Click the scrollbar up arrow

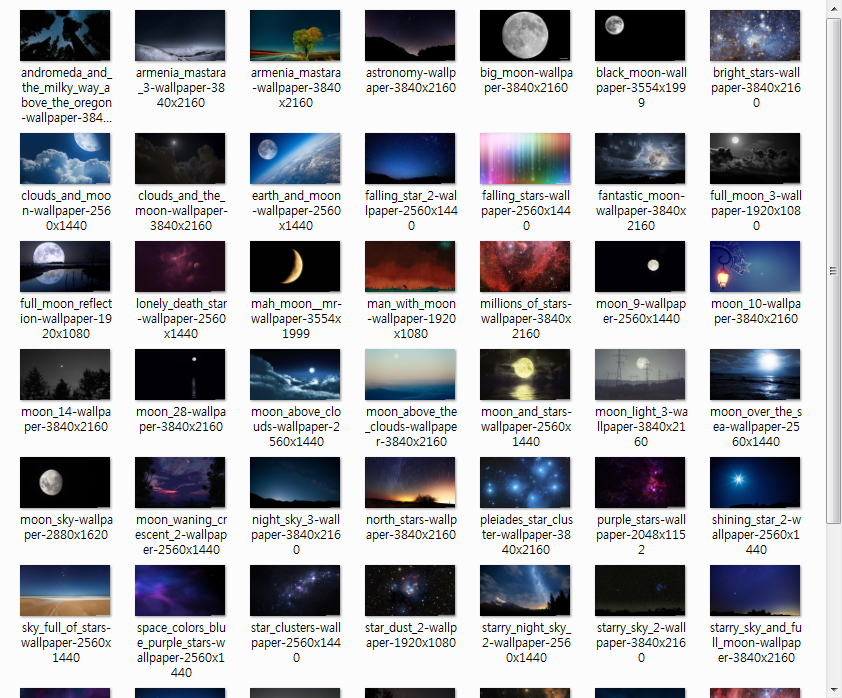coord(833,8)
